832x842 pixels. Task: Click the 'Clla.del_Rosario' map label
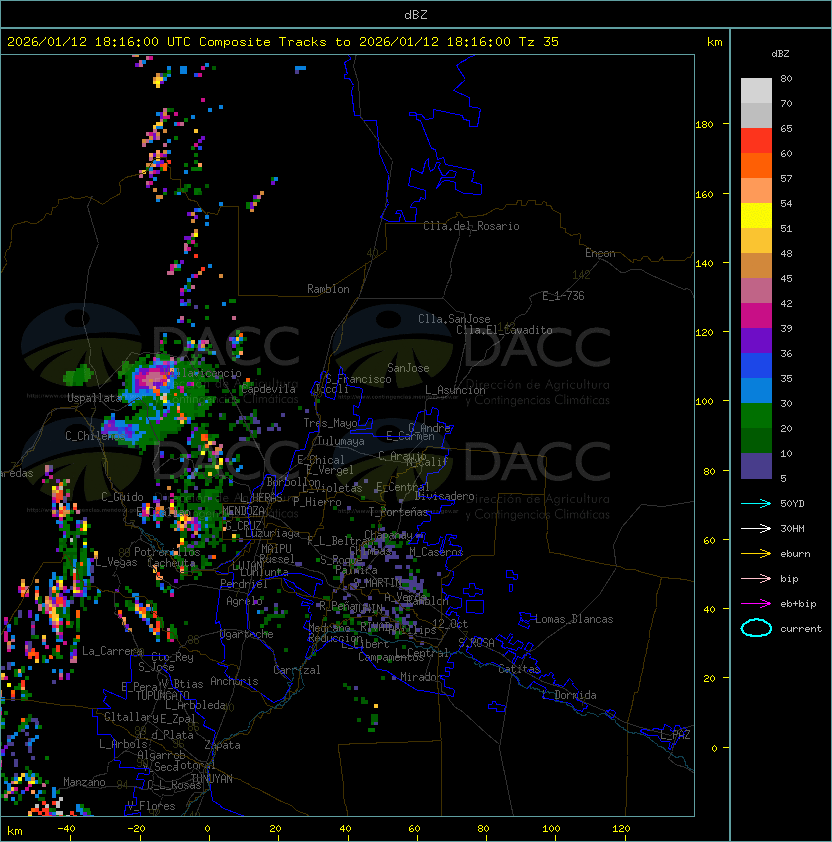point(471,226)
